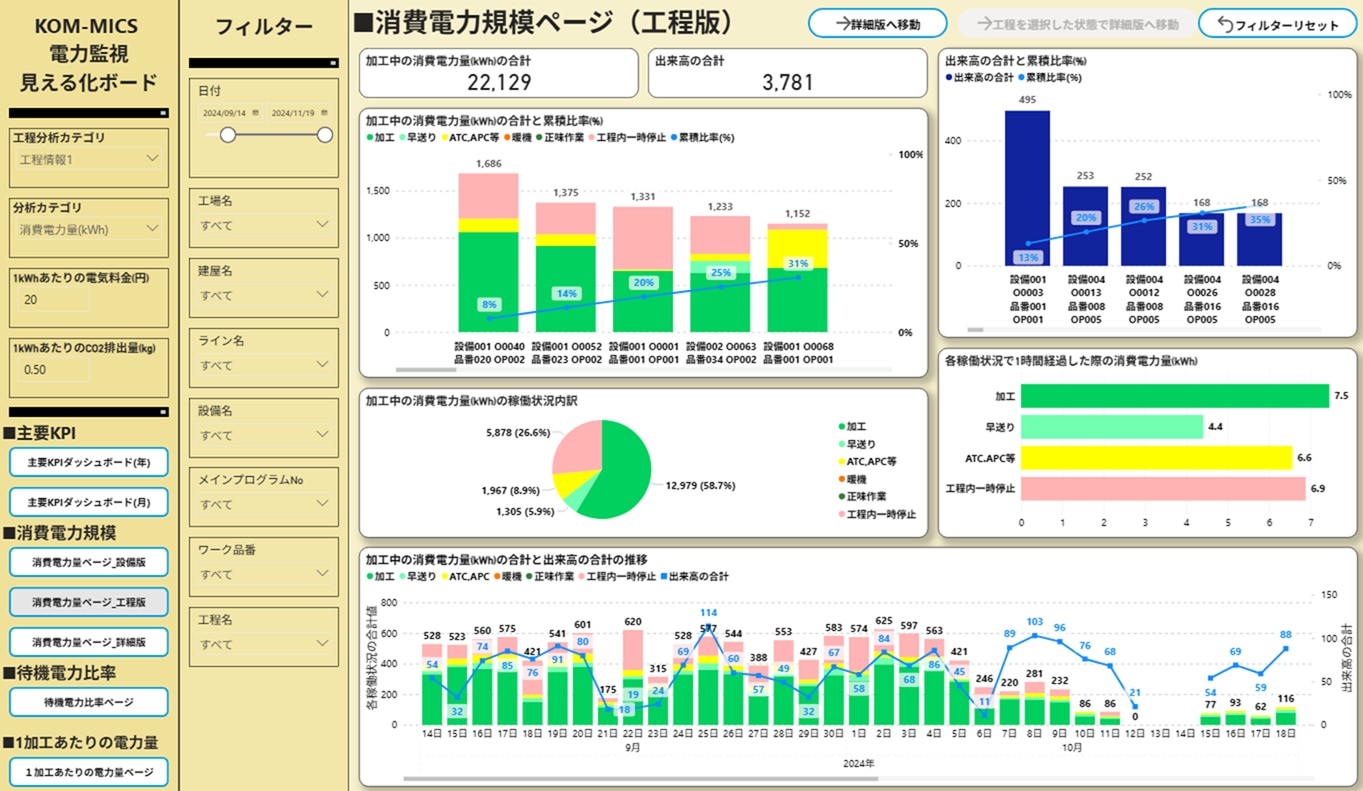Open the メインプログラムNo dropdown
The image size is (1363, 791).
pyautogui.click(x=322, y=505)
